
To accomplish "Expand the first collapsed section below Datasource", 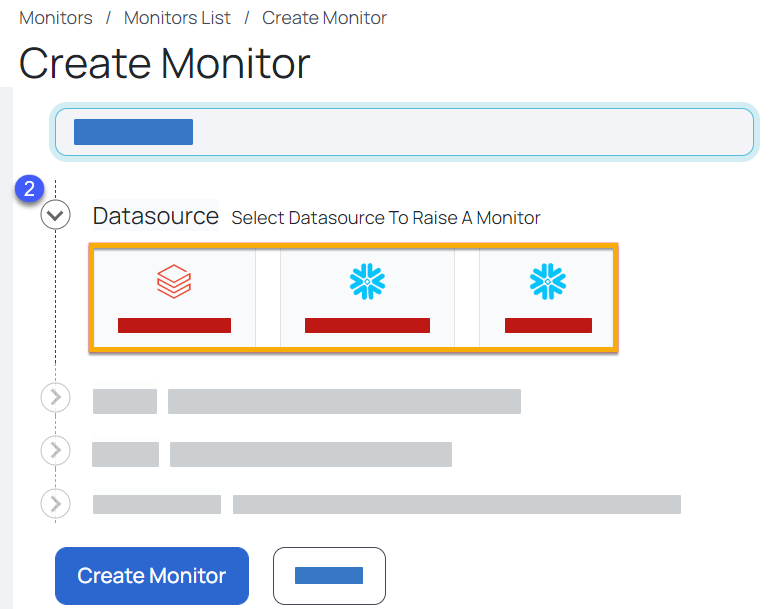I will coord(55,397).
